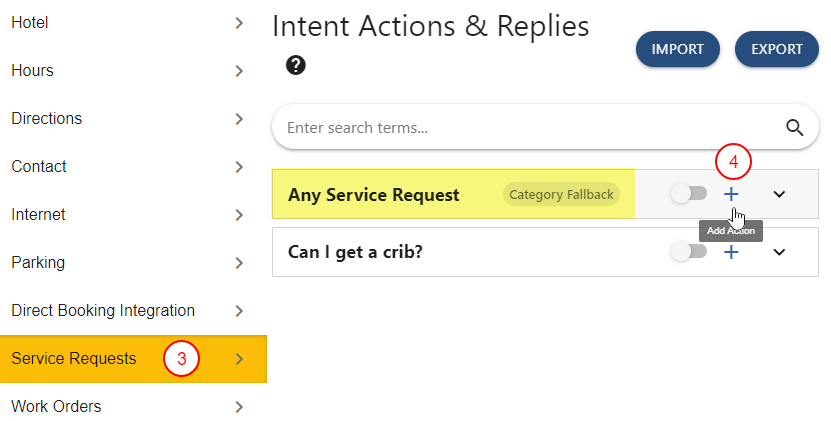Add action to 'Can I get a crib?'
The width and height of the screenshot is (831, 421).
click(731, 252)
